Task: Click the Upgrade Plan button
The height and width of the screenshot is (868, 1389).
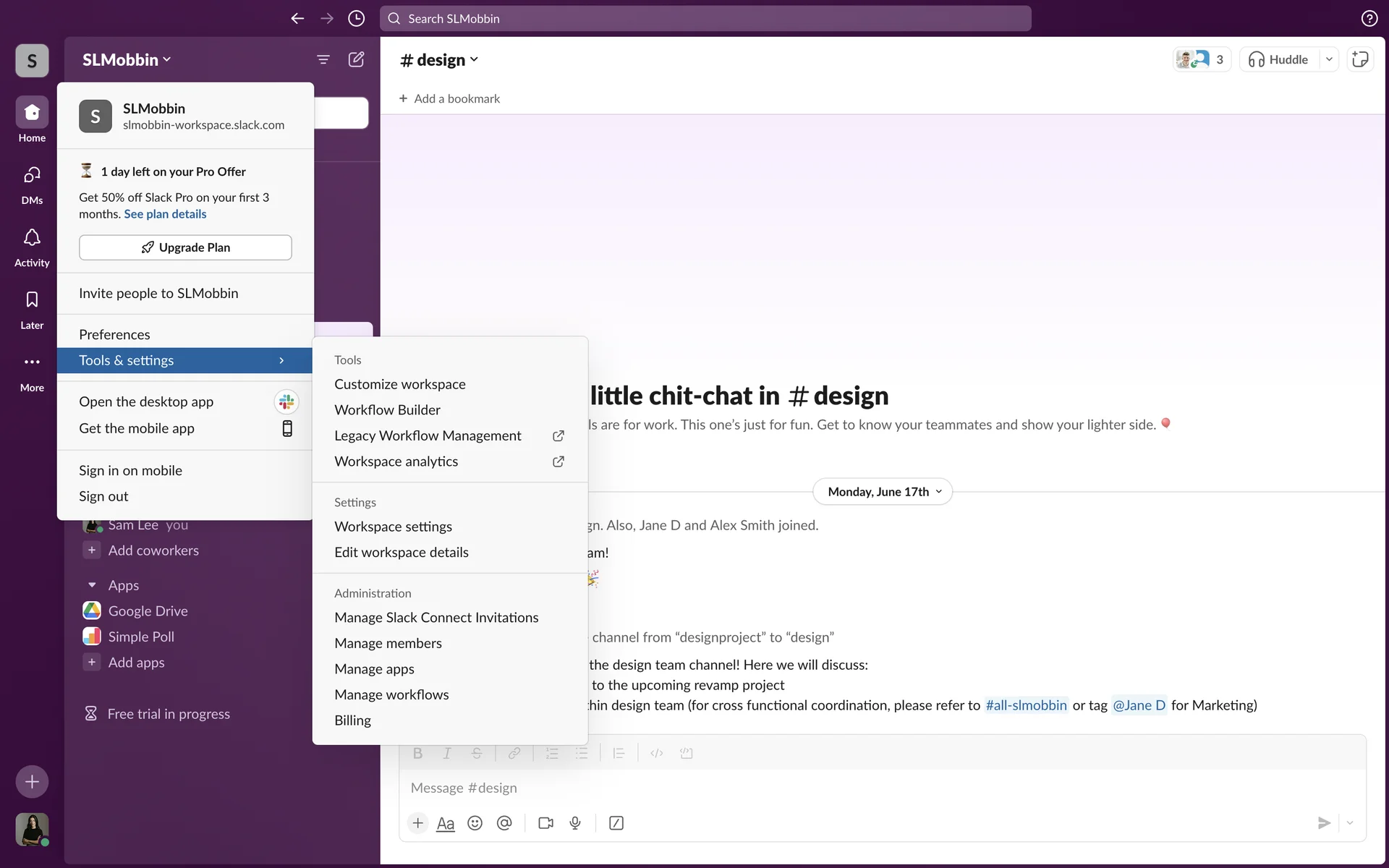Action: [x=185, y=247]
